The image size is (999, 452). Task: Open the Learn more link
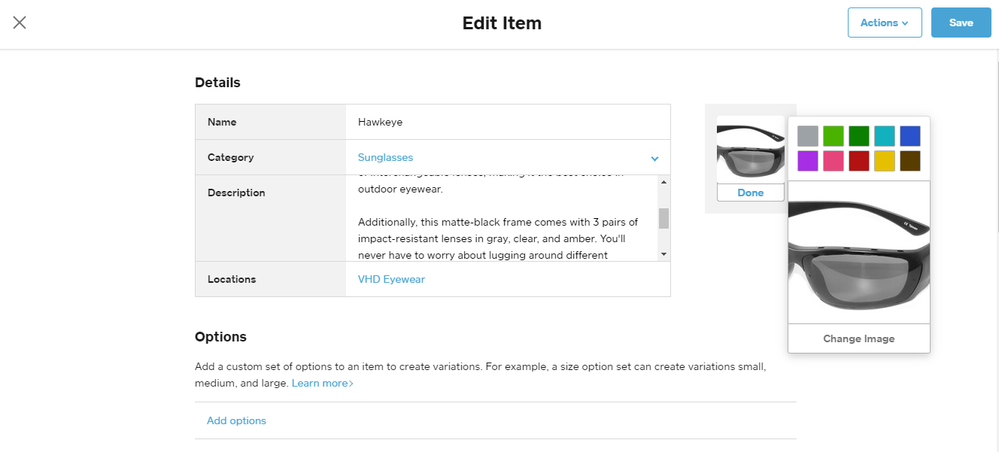(x=322, y=384)
